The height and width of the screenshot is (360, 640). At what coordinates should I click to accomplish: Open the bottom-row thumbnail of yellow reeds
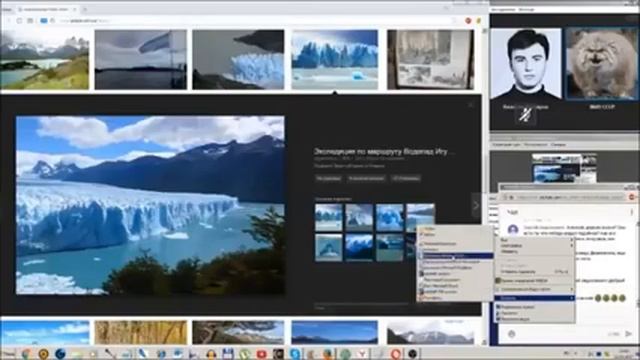coord(141,332)
